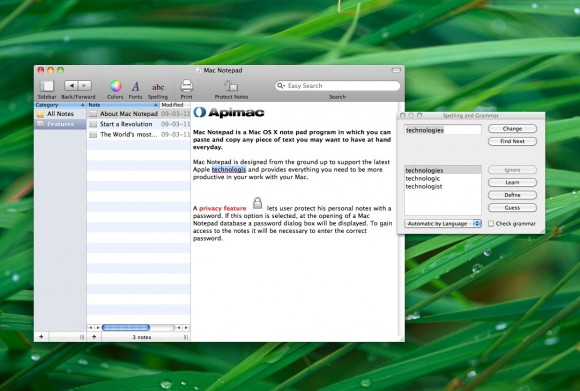Click the Features category icon

40,124
